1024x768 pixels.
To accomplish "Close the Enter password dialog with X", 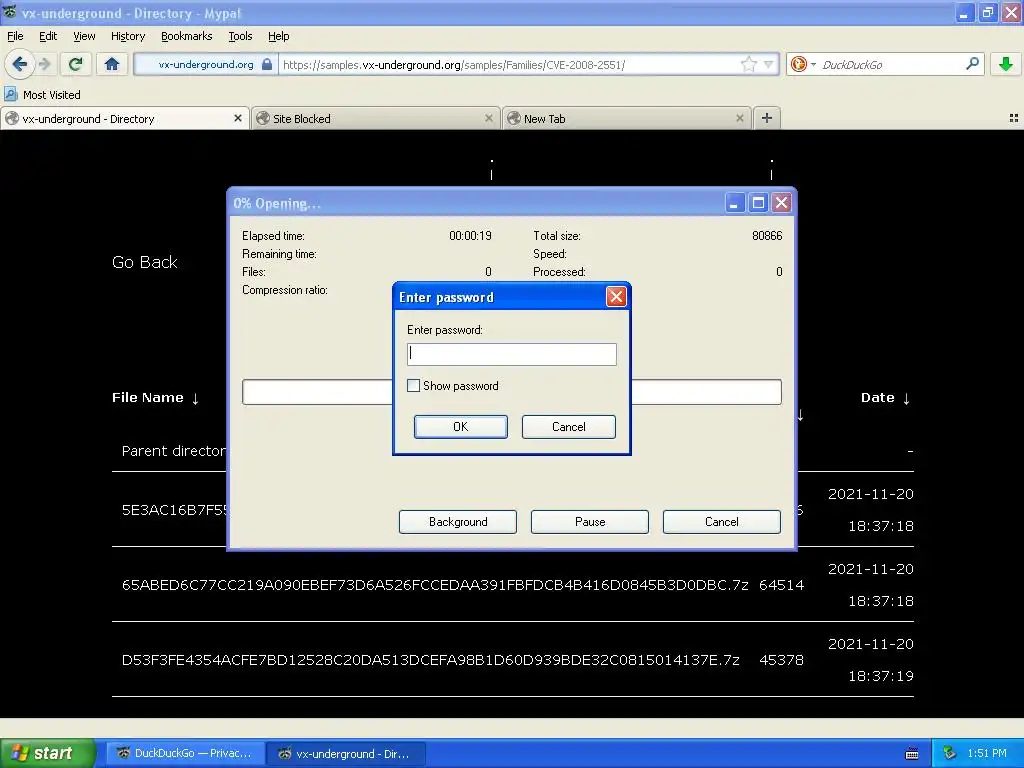I will (x=616, y=297).
